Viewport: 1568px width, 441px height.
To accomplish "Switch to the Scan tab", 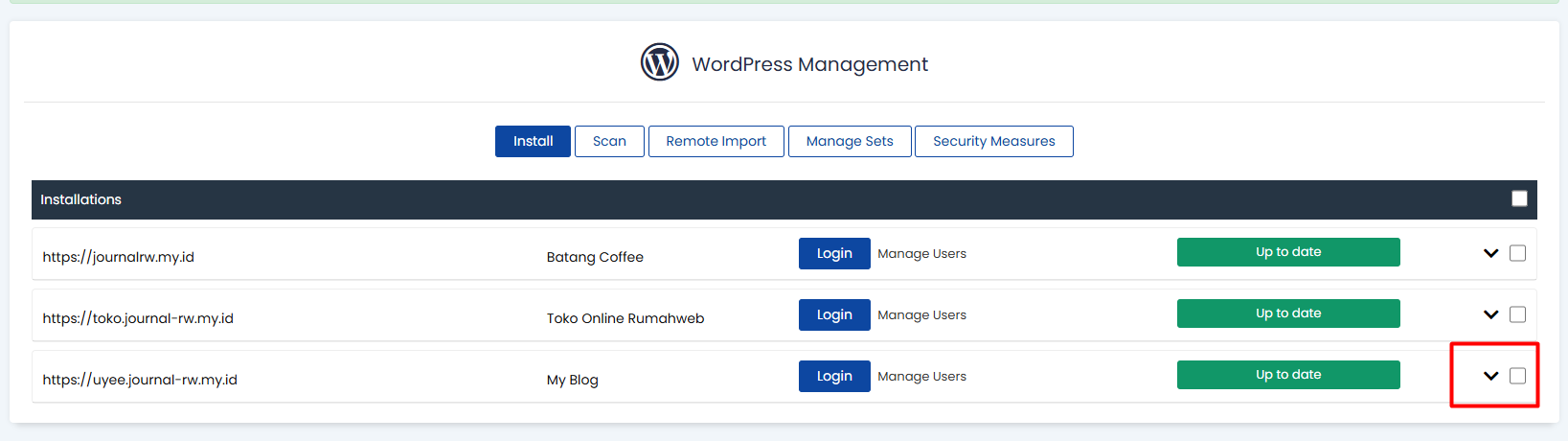I will [x=609, y=141].
